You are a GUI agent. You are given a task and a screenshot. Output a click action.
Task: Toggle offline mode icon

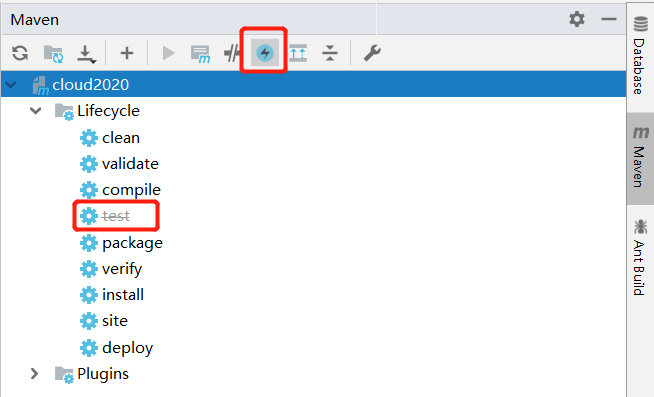pos(232,53)
